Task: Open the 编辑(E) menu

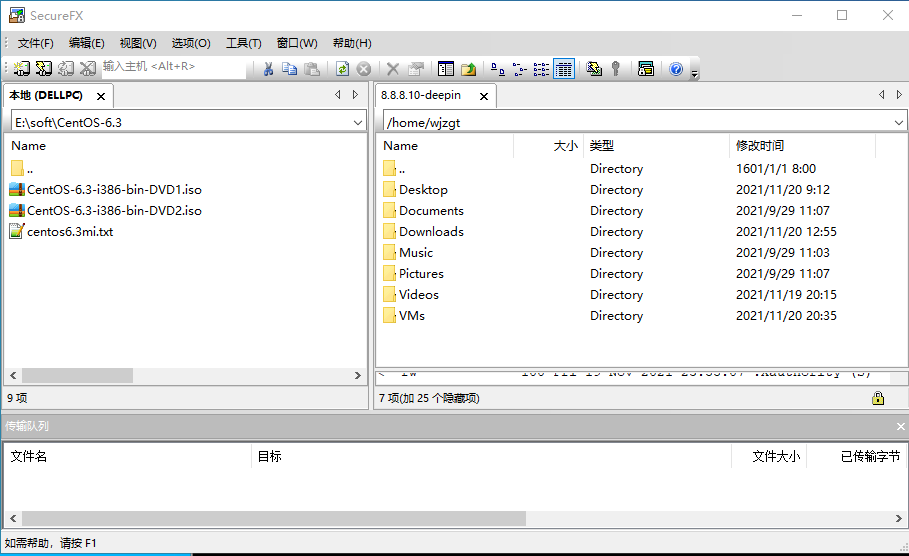Action: click(86, 43)
